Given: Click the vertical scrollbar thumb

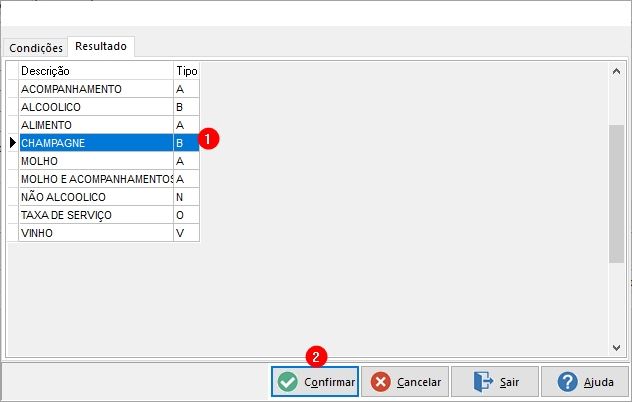Looking at the screenshot, I should click(616, 194).
